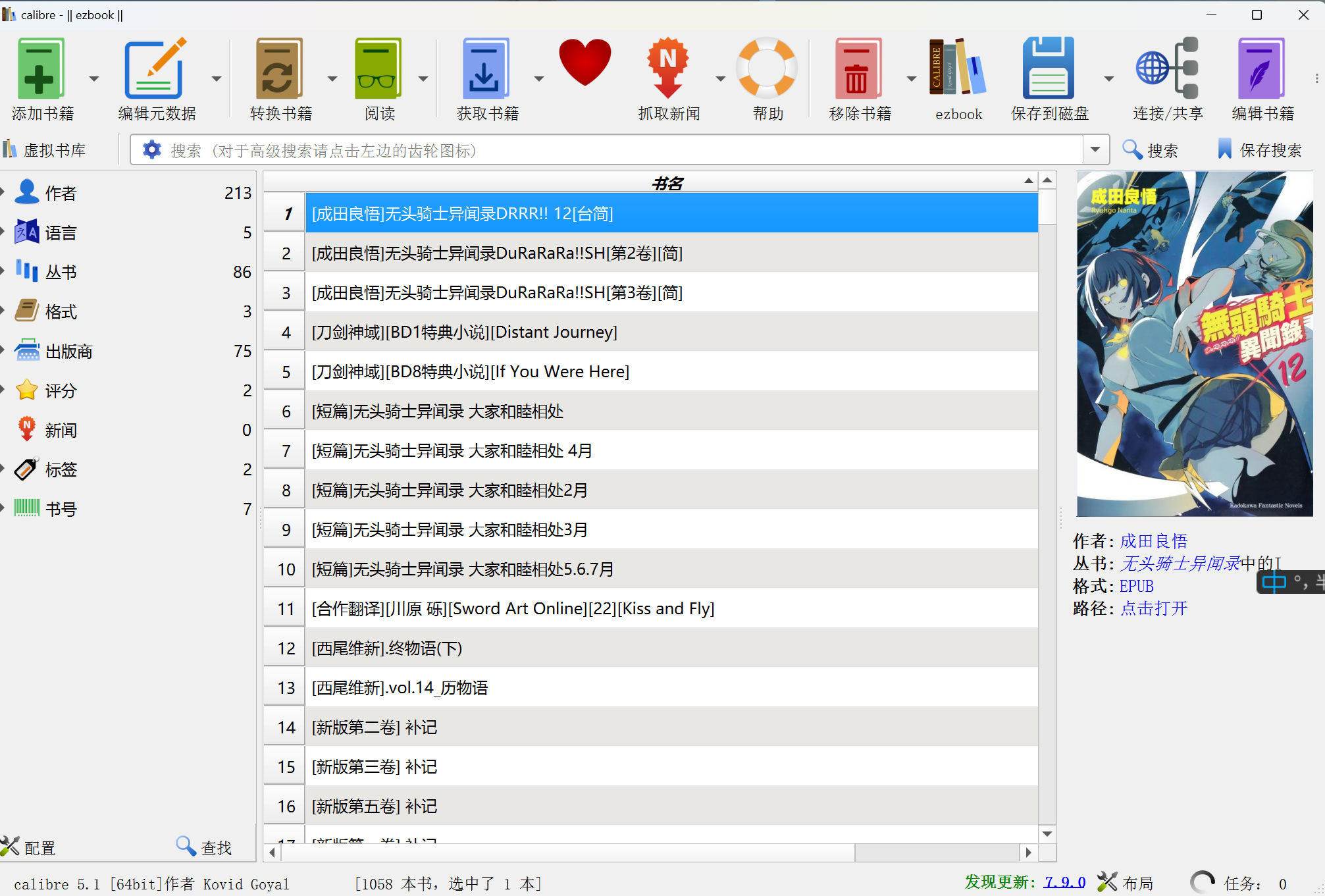The height and width of the screenshot is (896, 1325).
Task: Click the 添加书籍 add books icon
Action: pyautogui.click(x=41, y=68)
